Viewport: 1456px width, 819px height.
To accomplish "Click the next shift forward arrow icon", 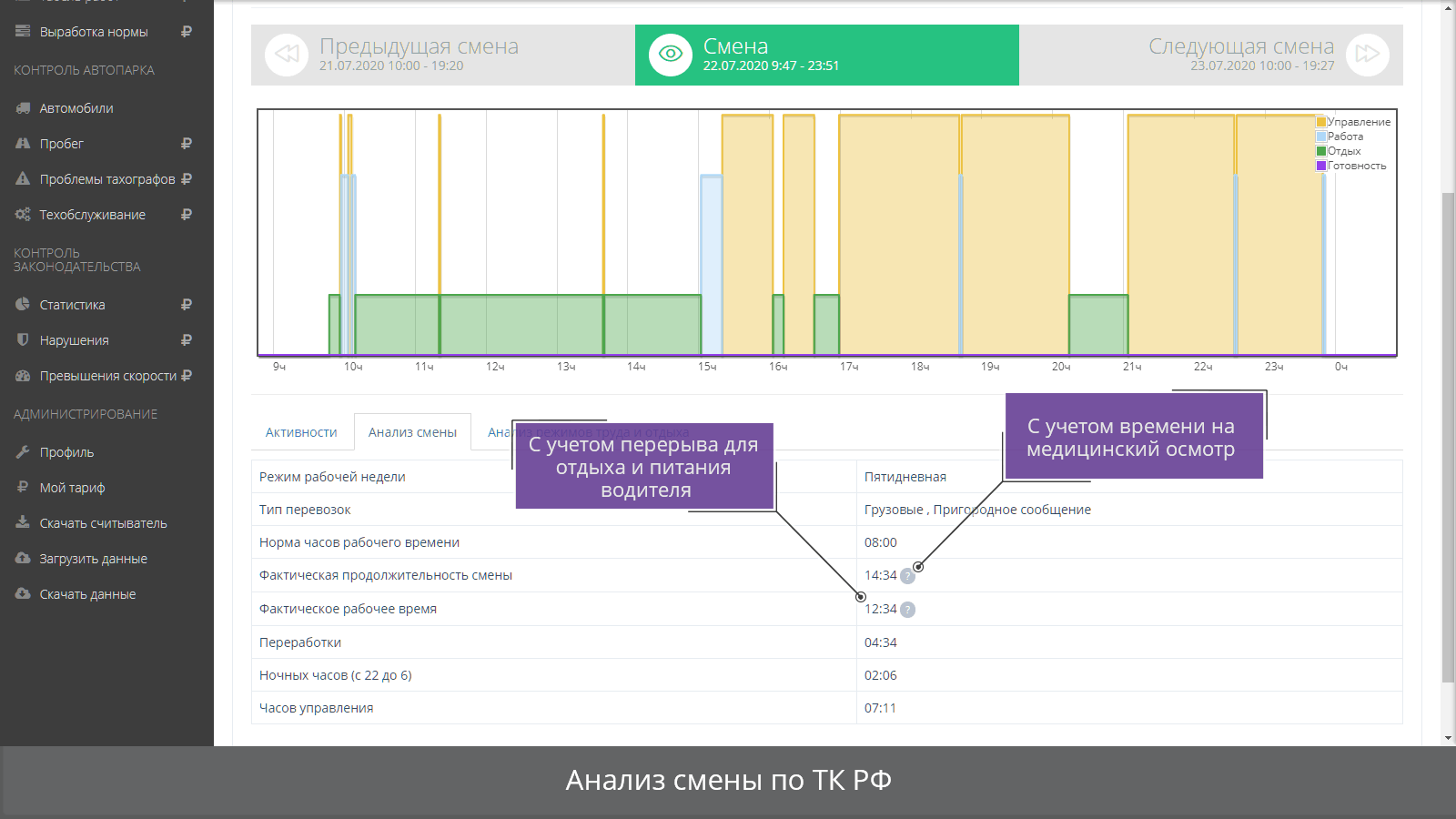I will click(1367, 54).
